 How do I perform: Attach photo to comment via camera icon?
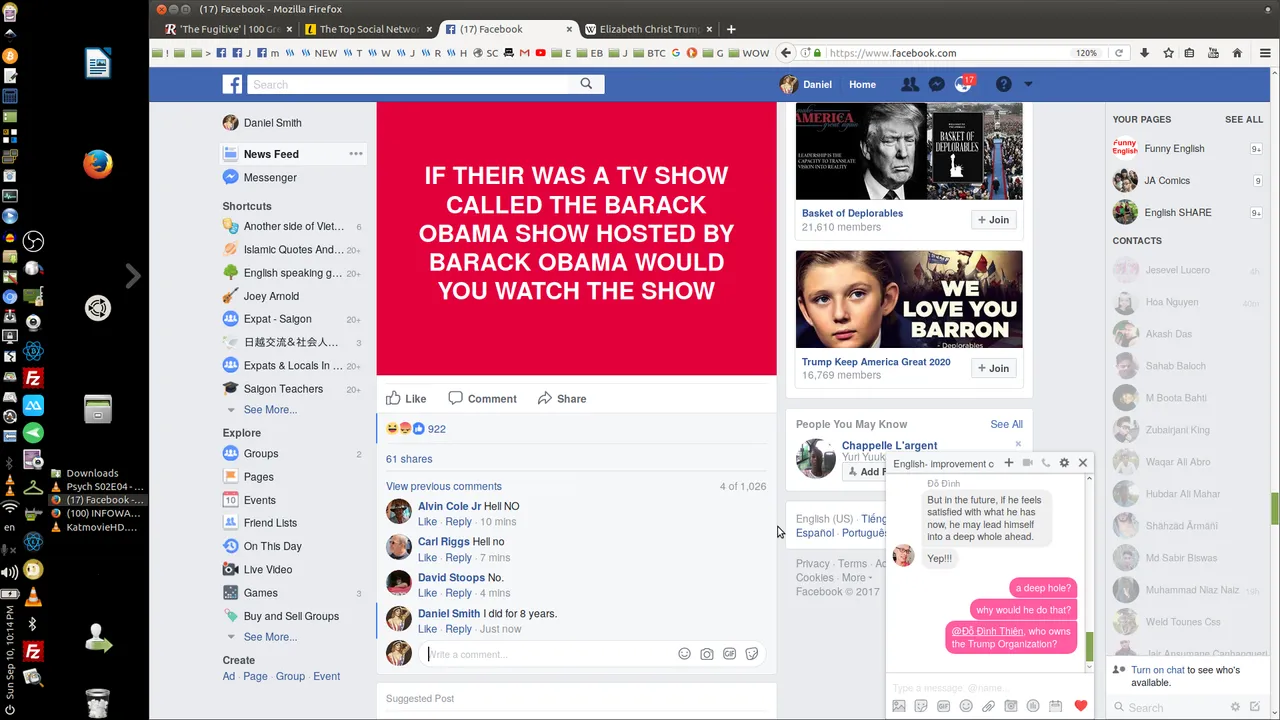(x=707, y=654)
